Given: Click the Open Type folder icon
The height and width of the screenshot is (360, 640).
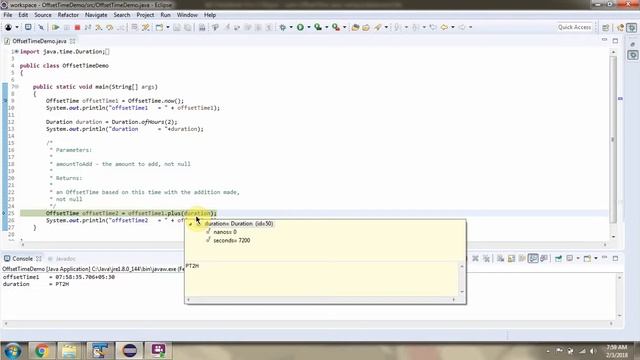Looking at the screenshot, I should click(356, 27).
